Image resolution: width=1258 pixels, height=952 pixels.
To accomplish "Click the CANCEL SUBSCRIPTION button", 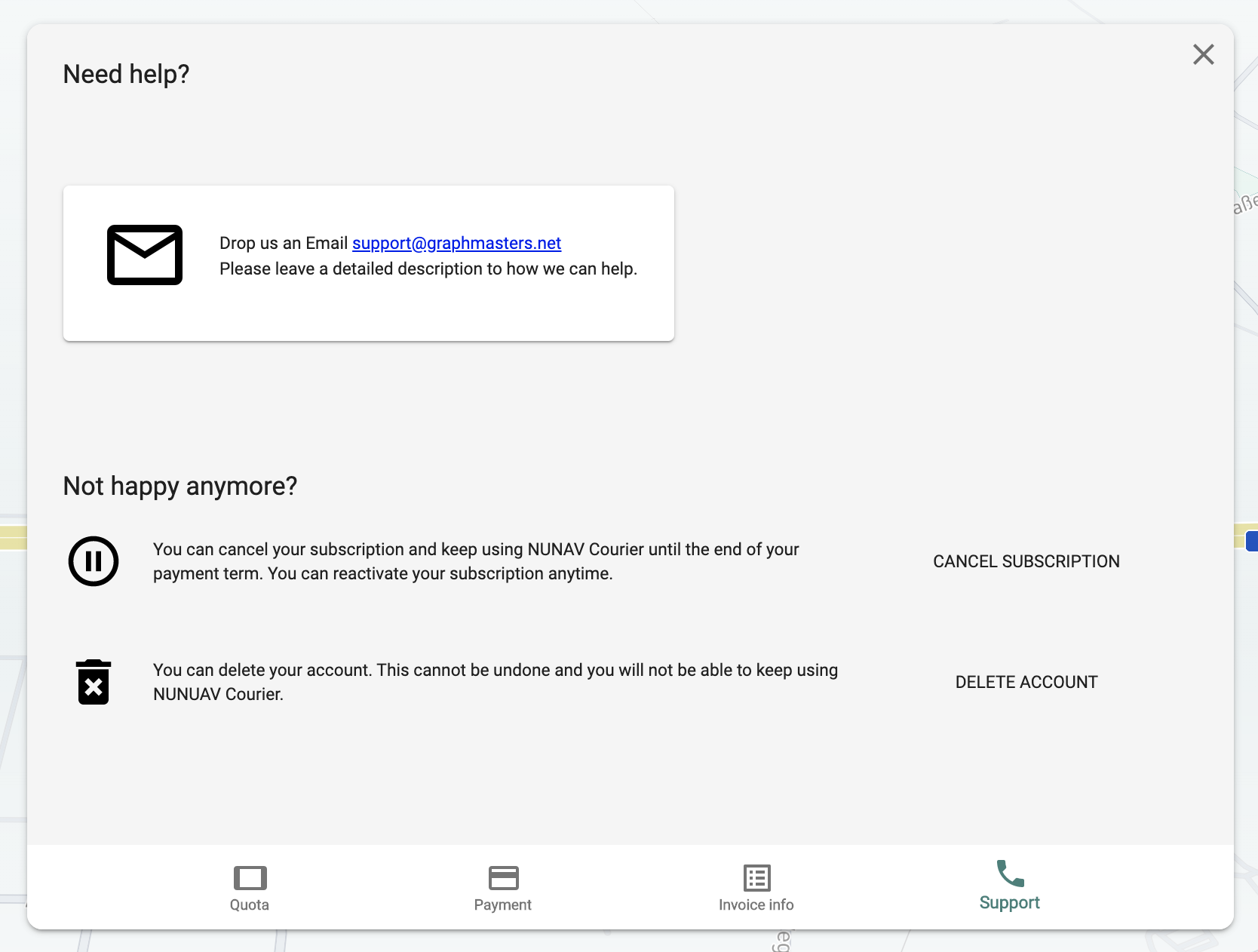I will (x=1026, y=561).
